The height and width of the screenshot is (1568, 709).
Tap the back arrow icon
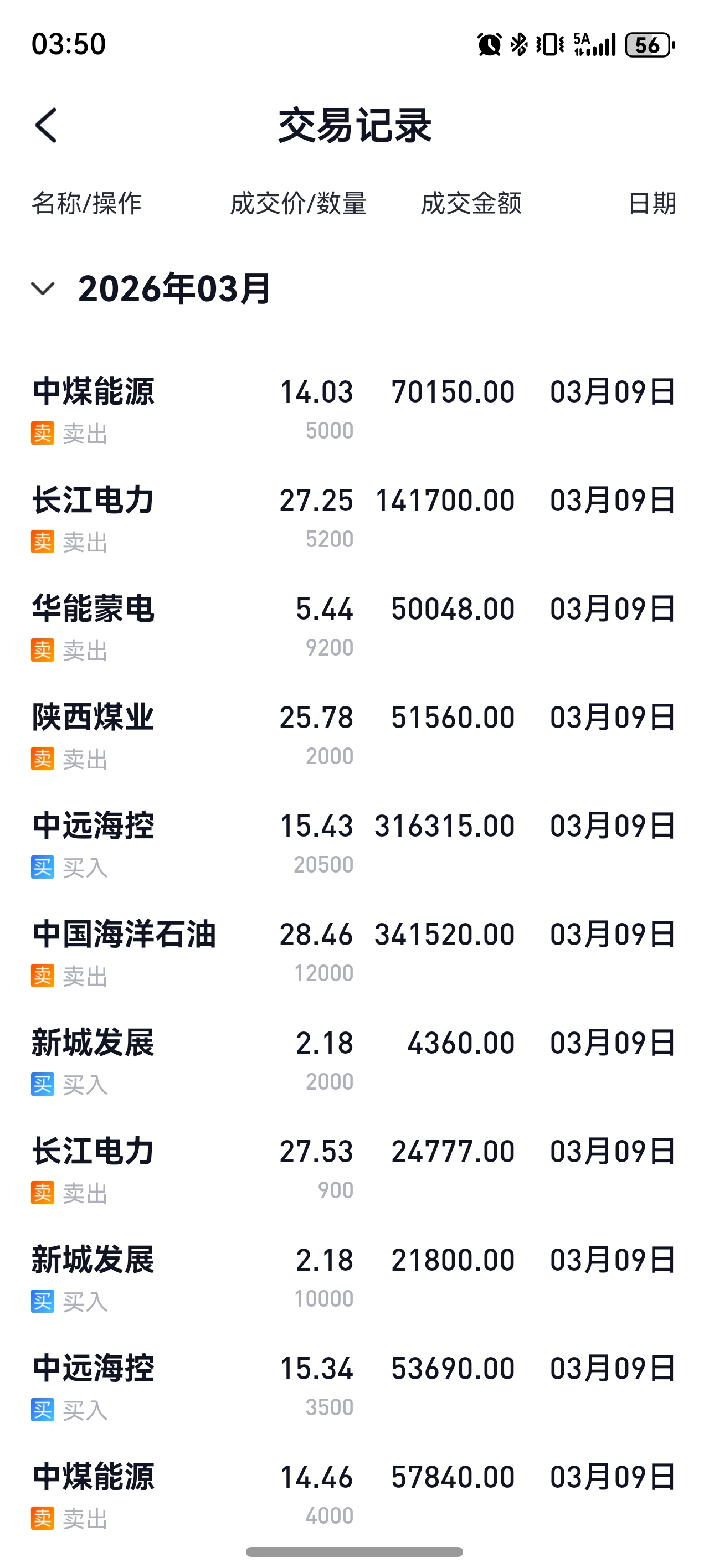point(47,125)
